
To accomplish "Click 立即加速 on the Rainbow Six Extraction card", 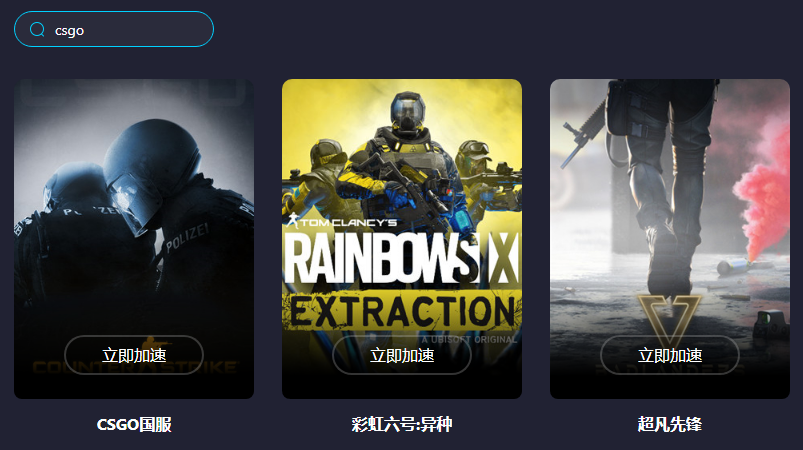I will 402,355.
